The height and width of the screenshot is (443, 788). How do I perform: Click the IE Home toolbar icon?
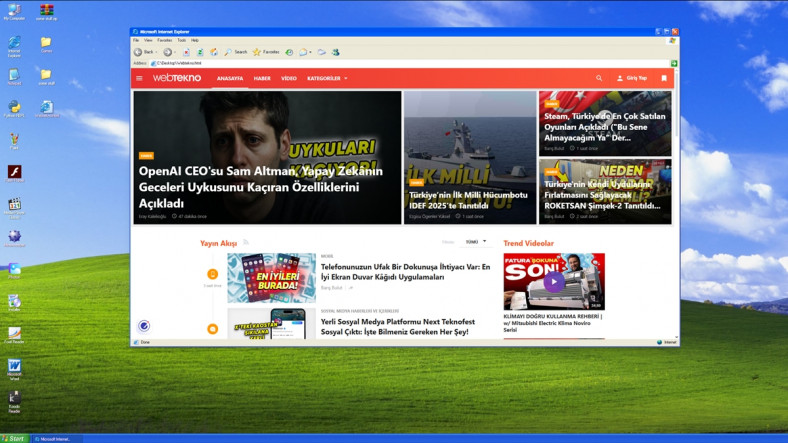pos(213,51)
